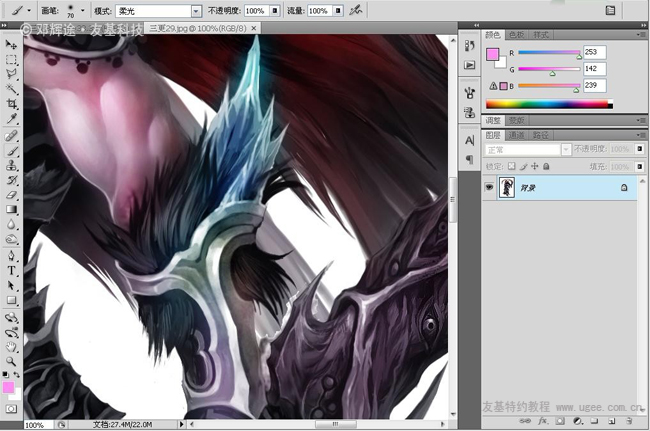The image size is (650, 431).
Task: Select the Move tool
Action: point(11,45)
